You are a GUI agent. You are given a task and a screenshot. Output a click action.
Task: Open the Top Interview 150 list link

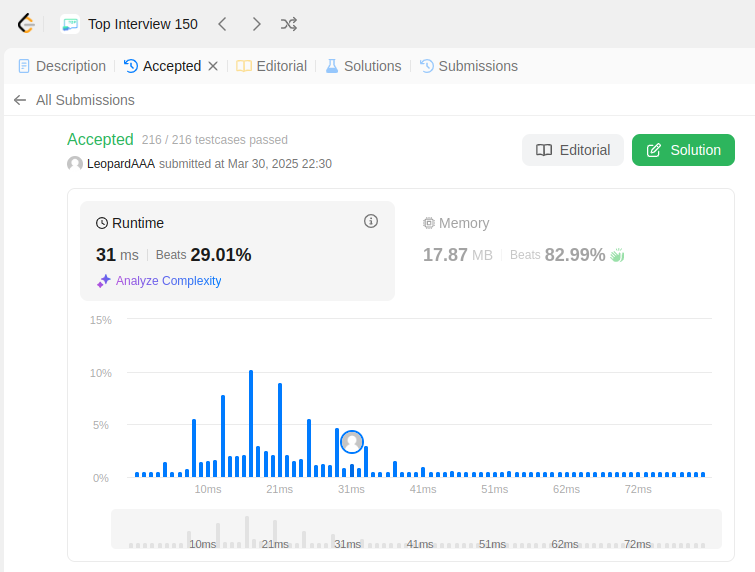(x=143, y=24)
